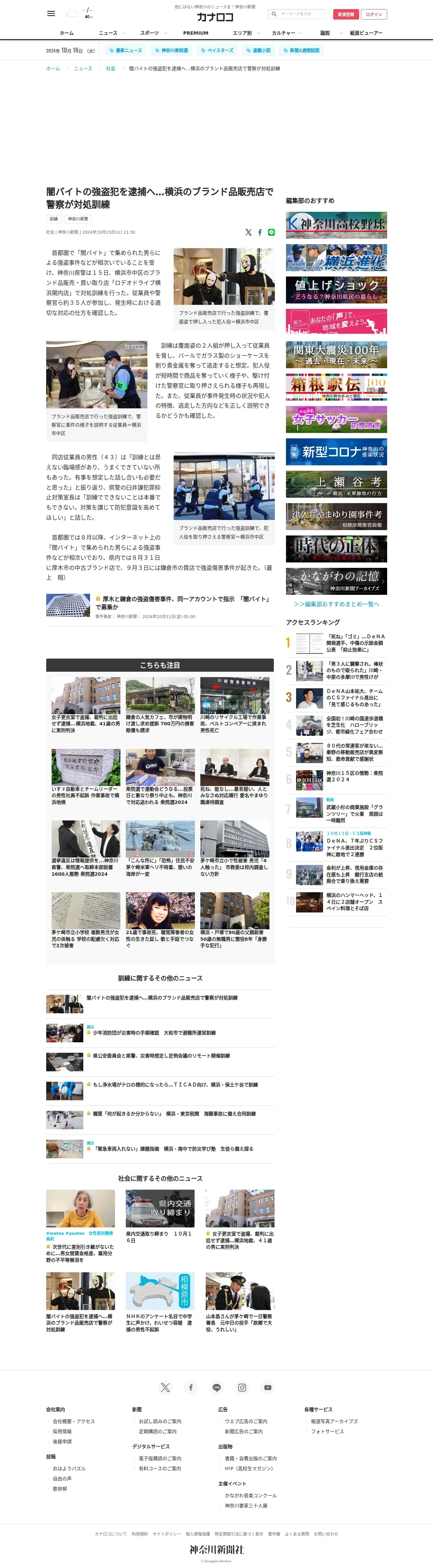Click 会社概要・アクセス footer link

(x=74, y=1421)
